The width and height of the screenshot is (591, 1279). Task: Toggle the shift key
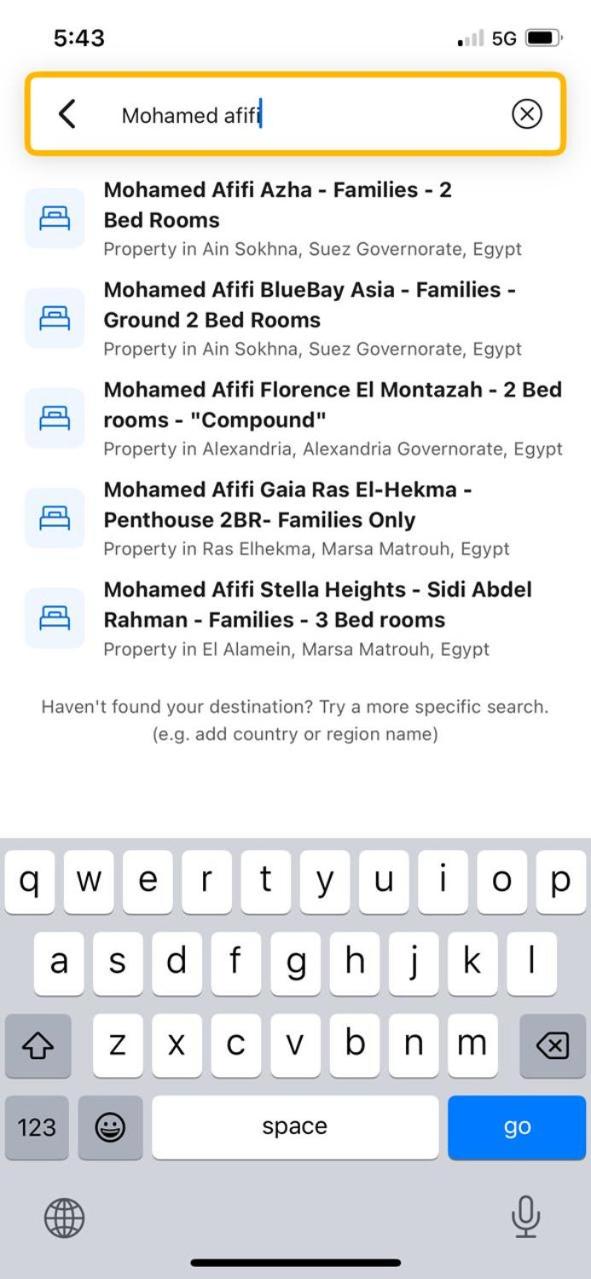37,1045
